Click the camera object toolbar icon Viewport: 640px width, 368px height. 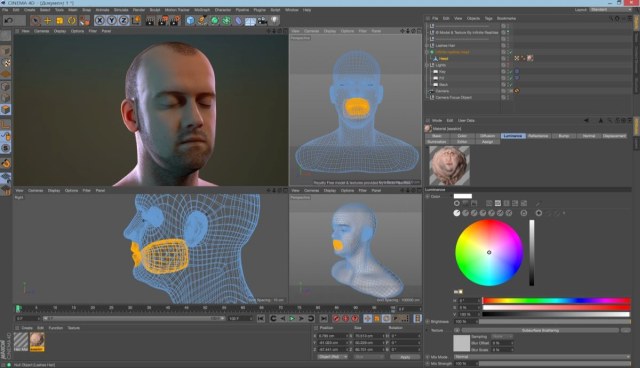point(262,20)
